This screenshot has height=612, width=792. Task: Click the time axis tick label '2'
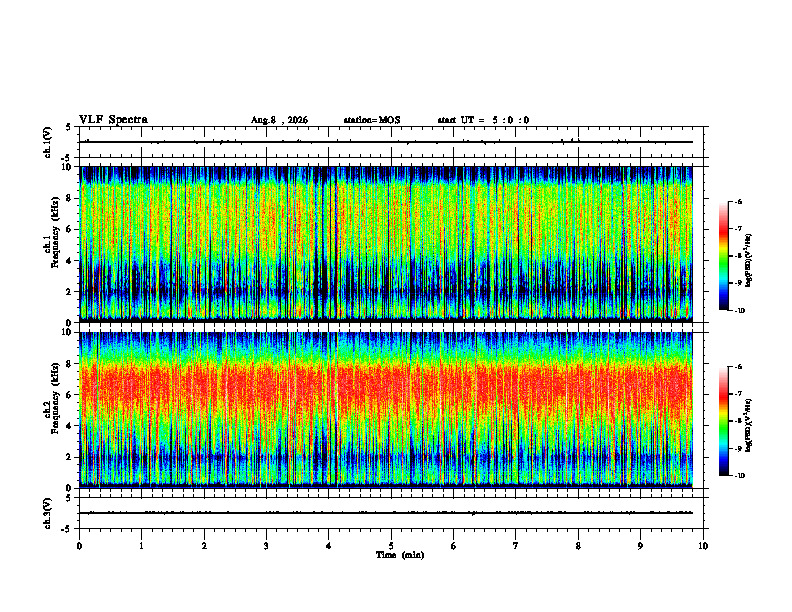[x=204, y=546]
